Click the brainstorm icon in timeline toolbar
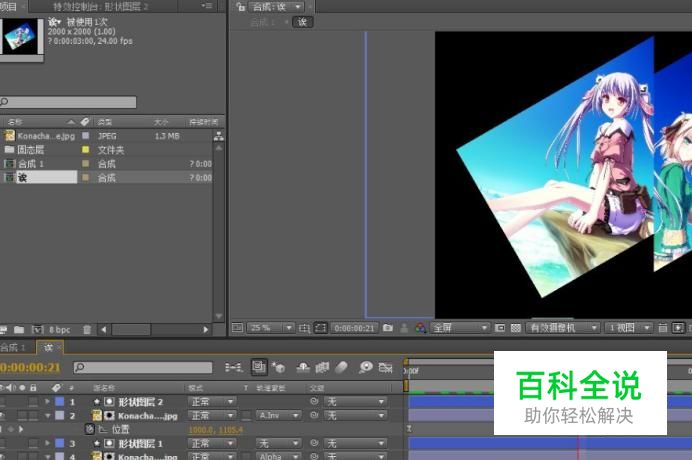 [x=365, y=367]
